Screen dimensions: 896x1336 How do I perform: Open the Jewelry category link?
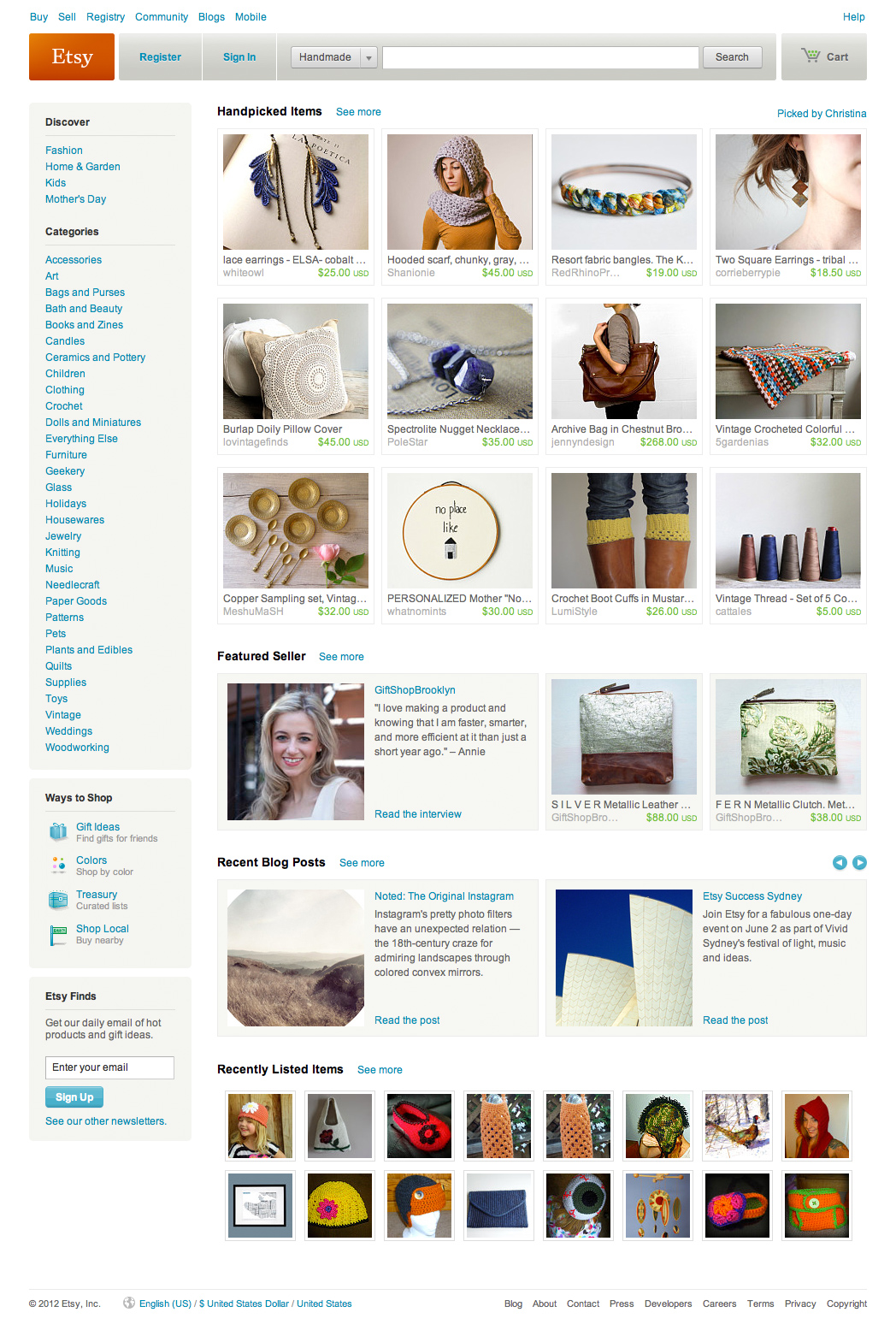[63, 536]
